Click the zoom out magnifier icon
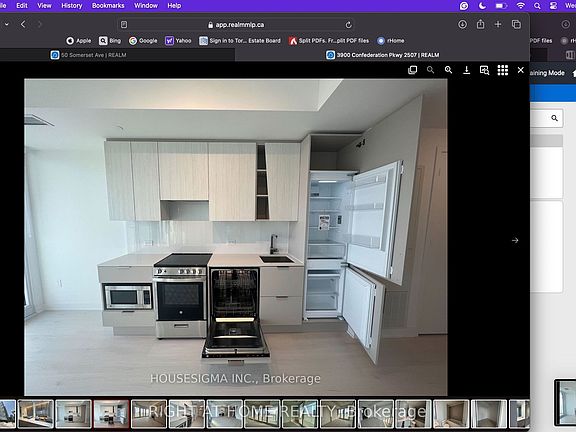The image size is (576, 432). point(430,70)
